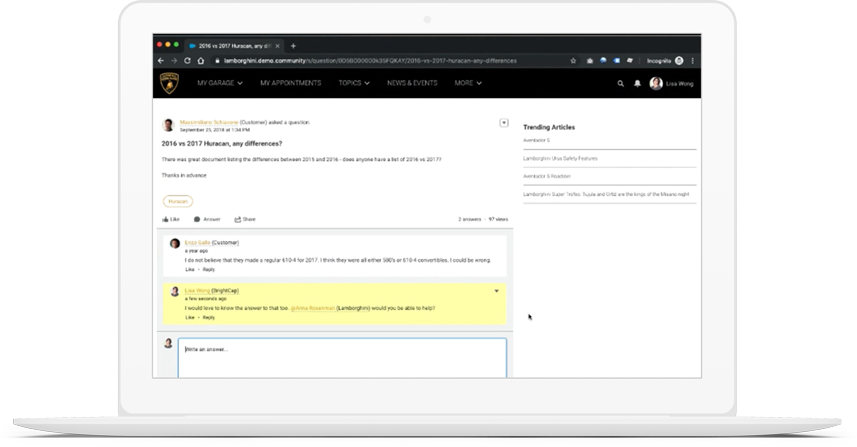Screen dimensions: 857x447
Task: Go back with the browser back arrow
Action: [161, 61]
